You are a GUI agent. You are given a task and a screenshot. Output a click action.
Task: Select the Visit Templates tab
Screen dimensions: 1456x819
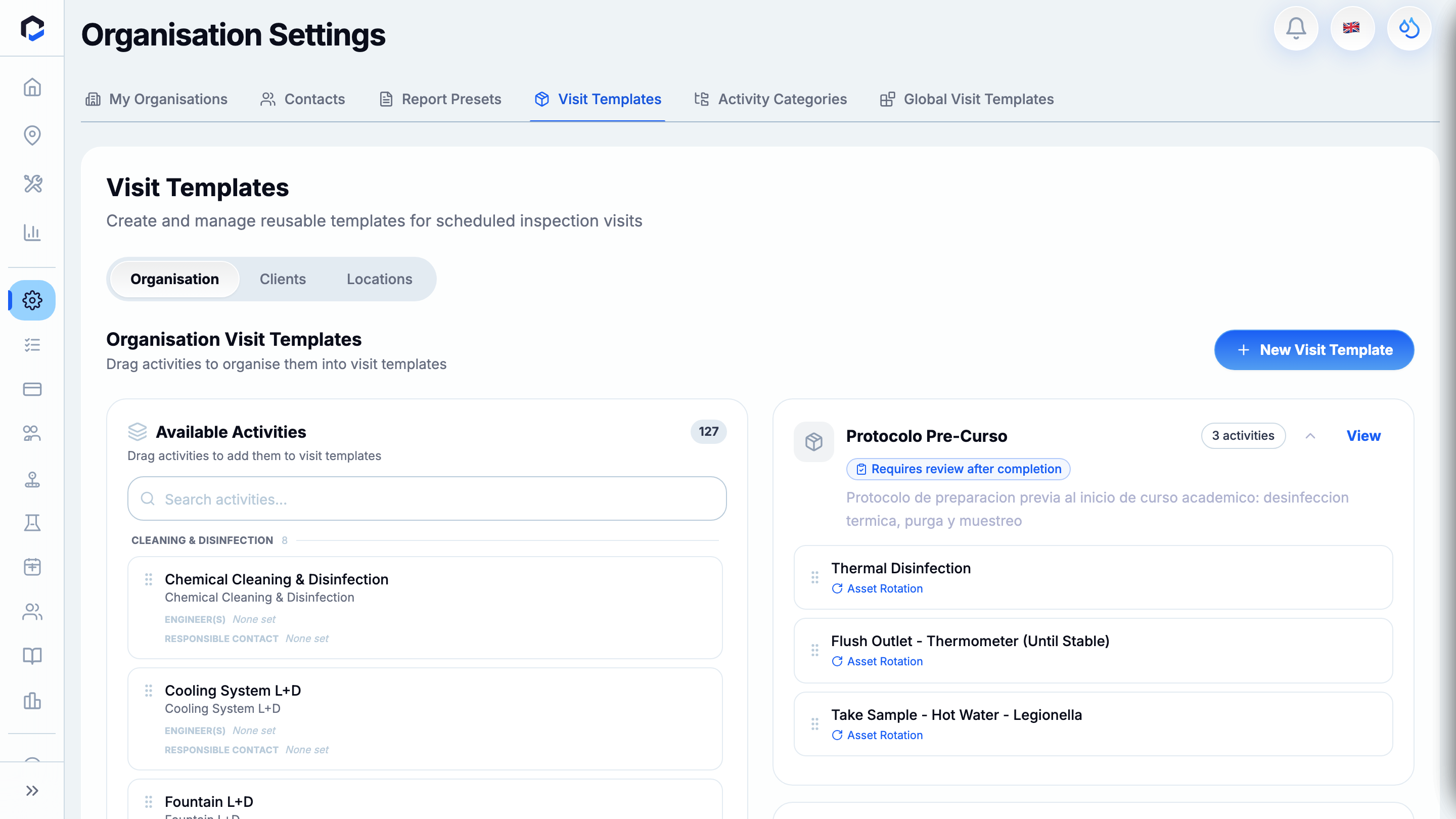[598, 100]
